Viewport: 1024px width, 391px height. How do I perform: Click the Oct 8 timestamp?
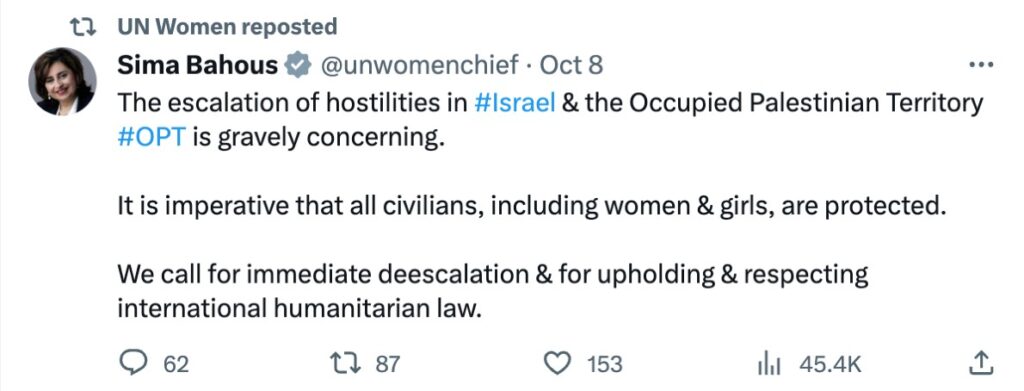tap(571, 65)
